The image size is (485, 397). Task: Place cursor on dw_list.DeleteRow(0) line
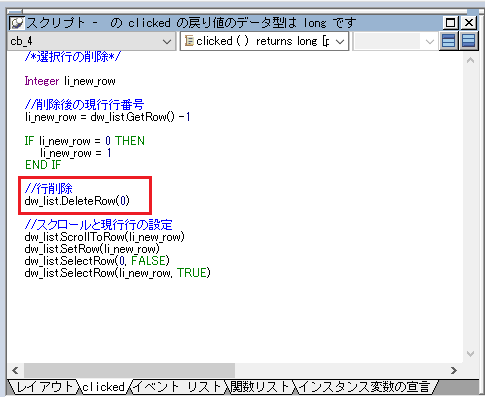tap(77, 201)
